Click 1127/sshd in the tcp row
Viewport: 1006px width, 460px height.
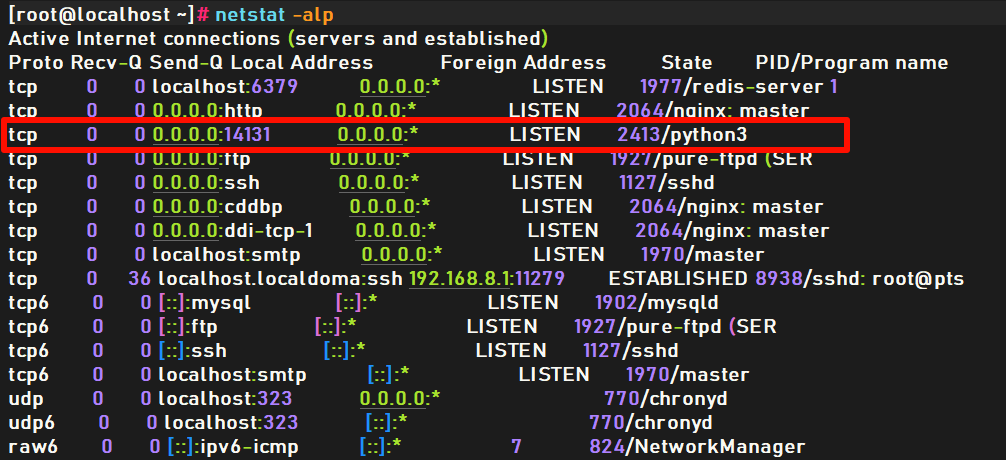pos(667,183)
